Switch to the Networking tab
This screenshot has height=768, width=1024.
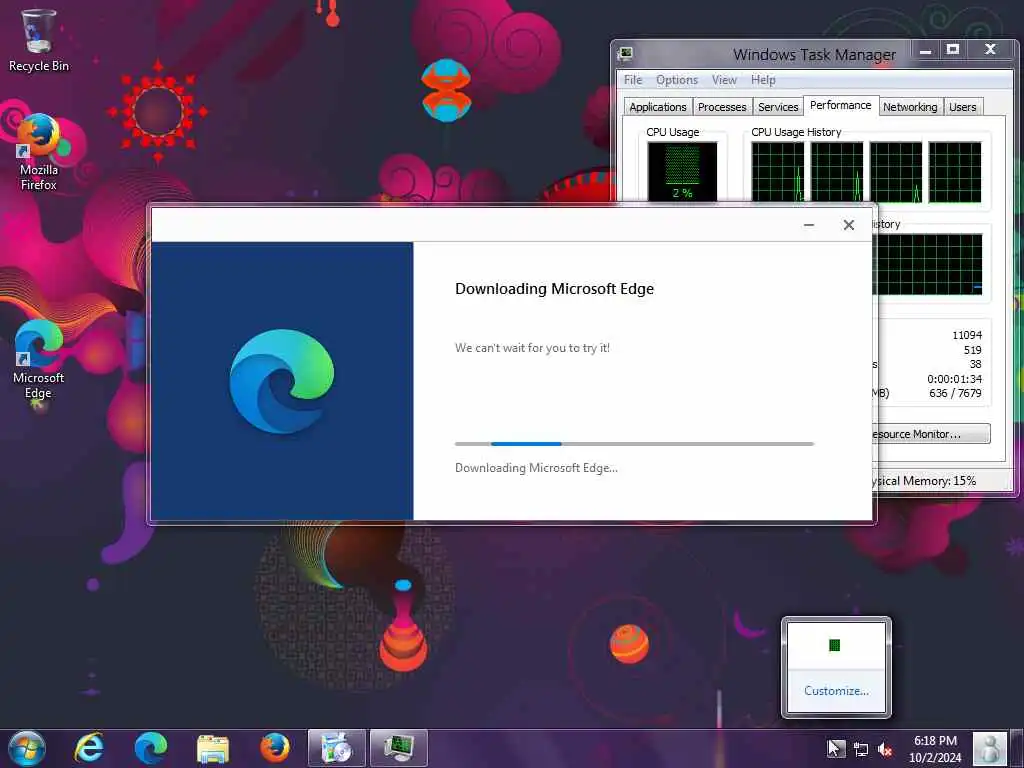coord(910,107)
